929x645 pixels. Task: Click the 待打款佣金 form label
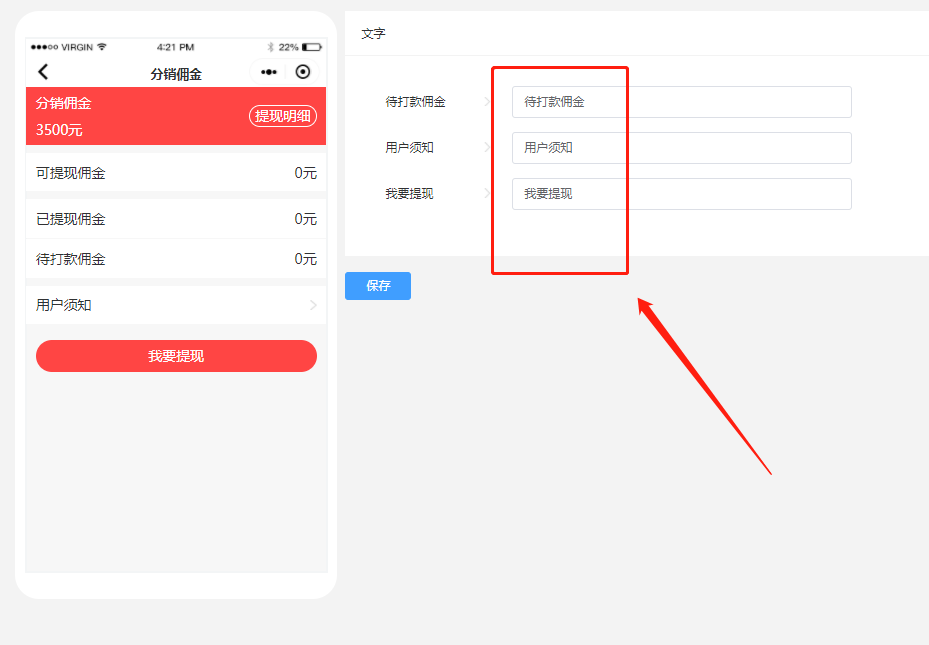[415, 102]
